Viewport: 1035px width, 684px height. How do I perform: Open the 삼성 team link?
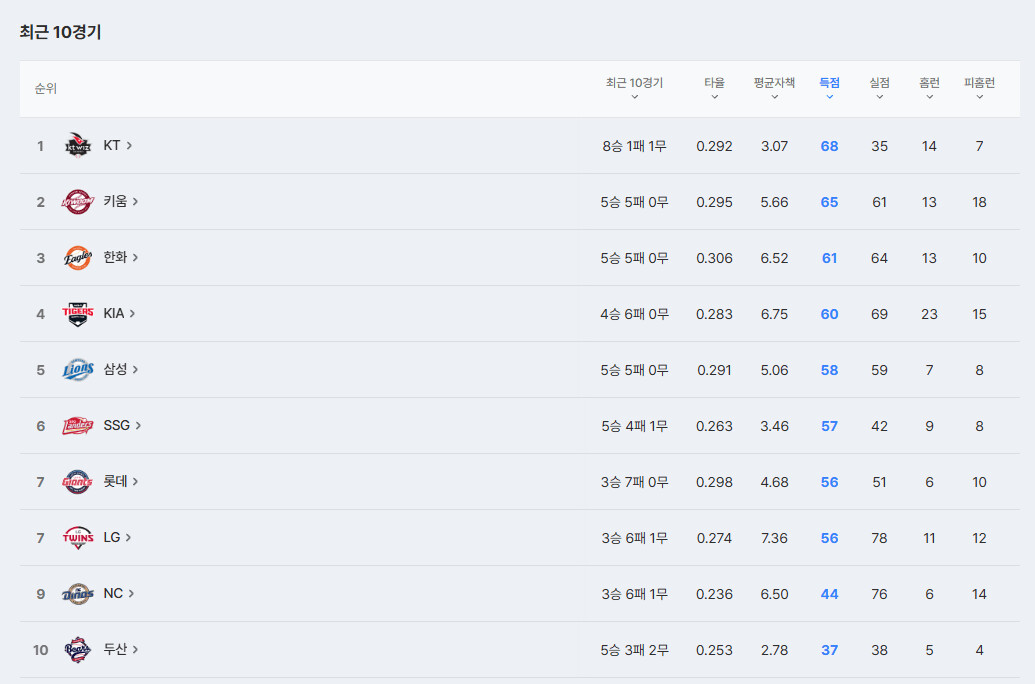121,370
